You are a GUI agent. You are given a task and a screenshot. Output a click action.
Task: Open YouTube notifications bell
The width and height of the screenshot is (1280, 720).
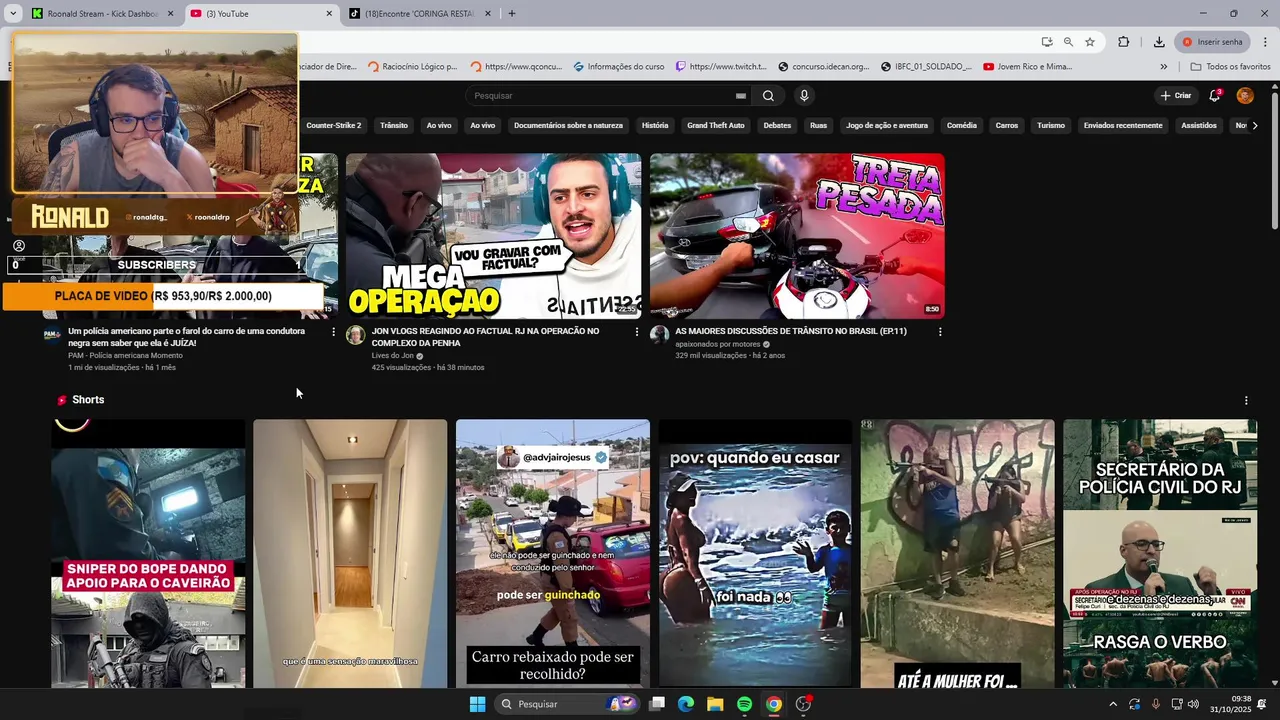pyautogui.click(x=1214, y=96)
